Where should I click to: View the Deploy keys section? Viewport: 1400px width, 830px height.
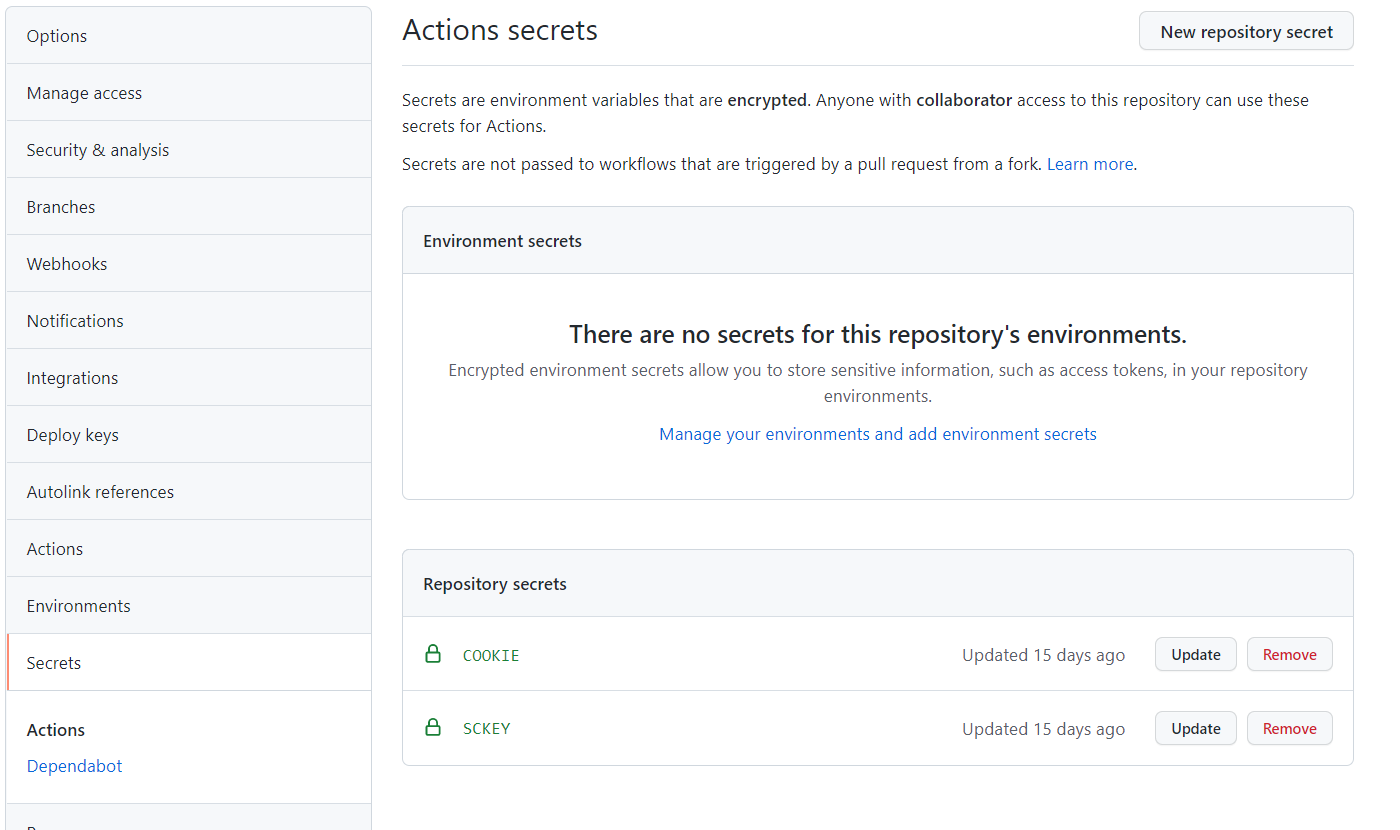pyautogui.click(x=72, y=434)
